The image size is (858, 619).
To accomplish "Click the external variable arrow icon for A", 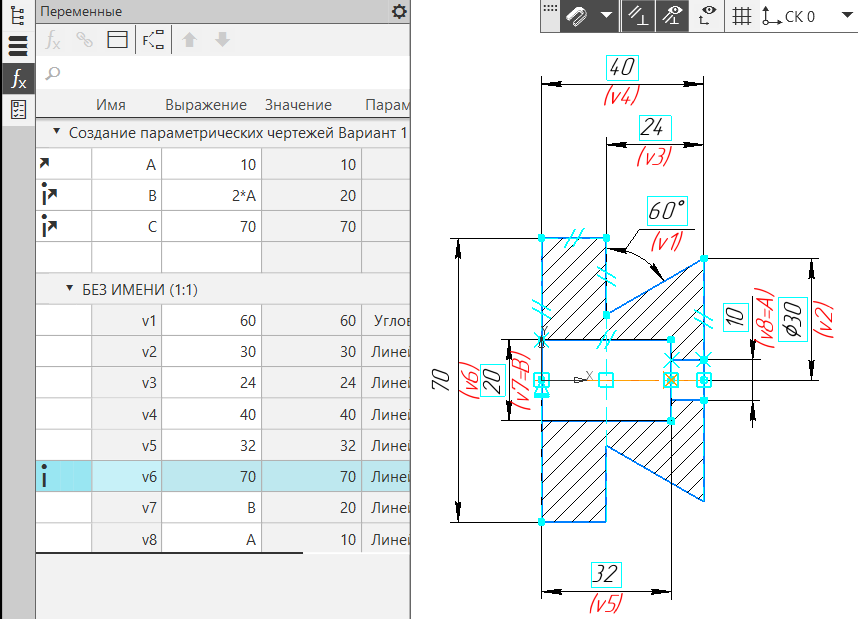I will 45,163.
